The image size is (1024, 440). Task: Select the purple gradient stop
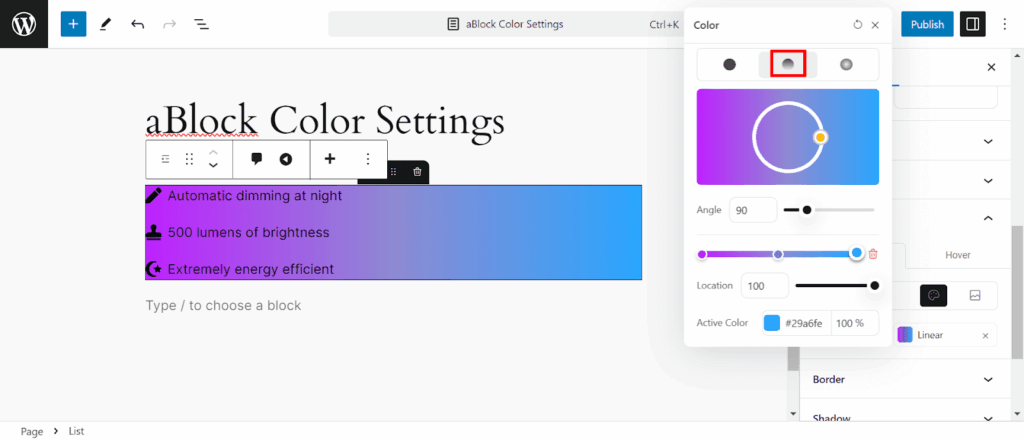702,255
